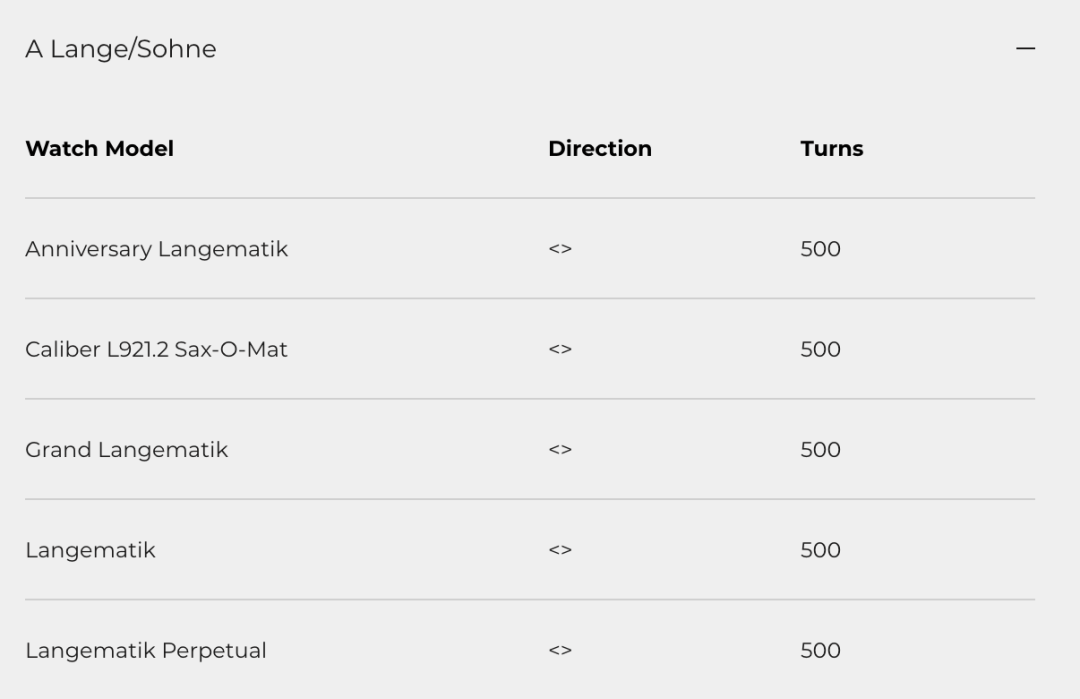Image resolution: width=1080 pixels, height=699 pixels.
Task: Click direction symbol for Anniversary Langematik
Action: 560,250
